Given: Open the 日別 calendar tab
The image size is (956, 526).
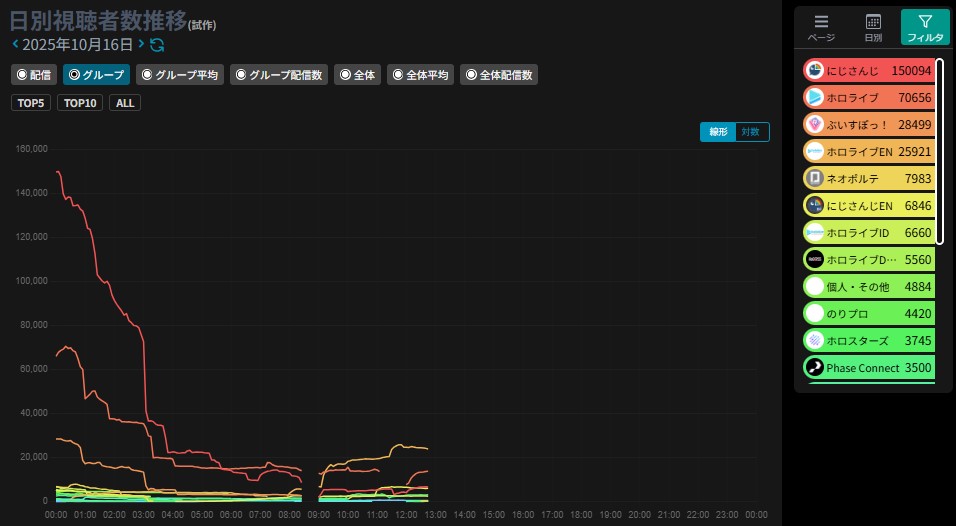Looking at the screenshot, I should click(x=873, y=27).
